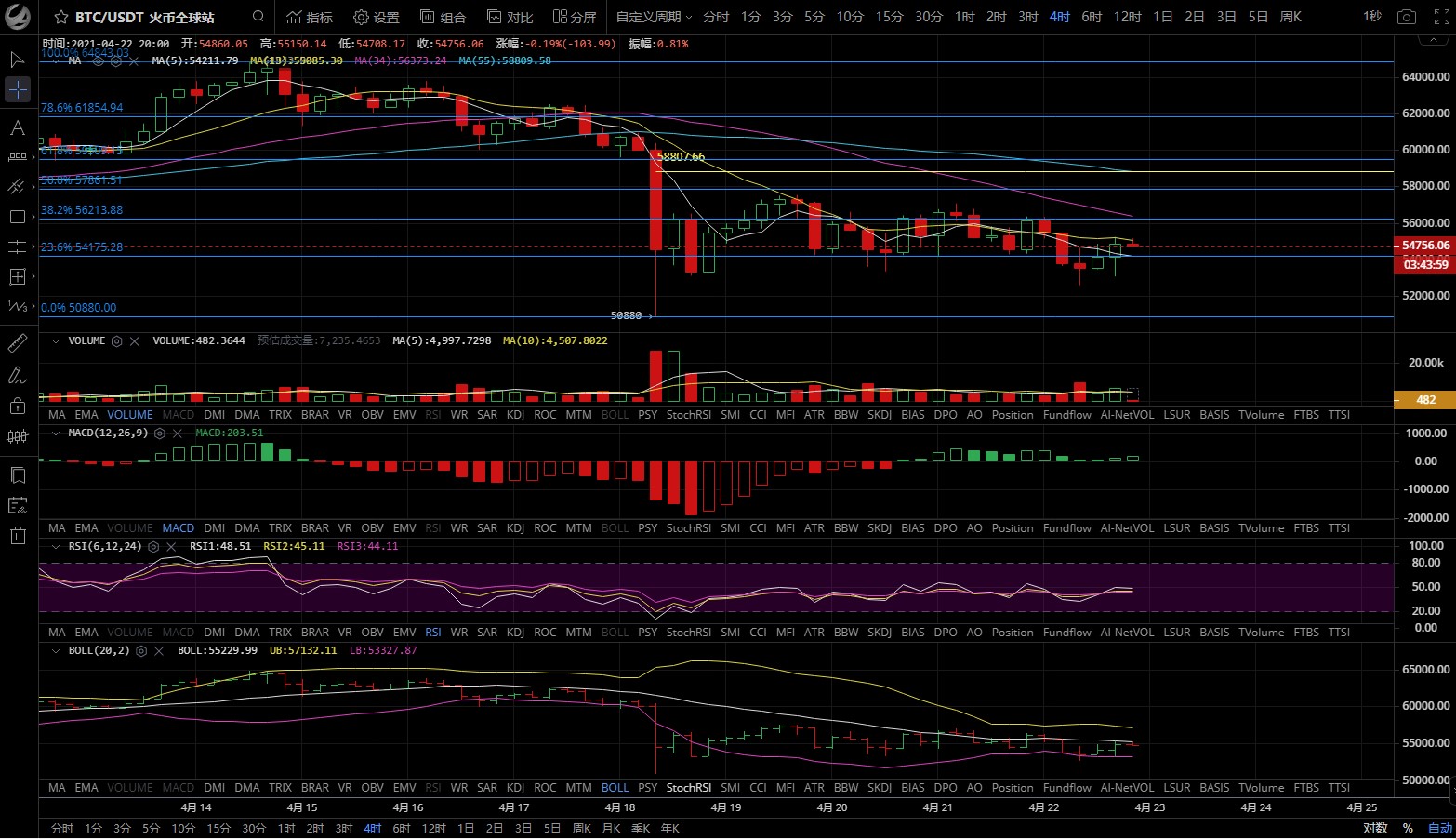Favorite BTC/USDT with the star icon

click(x=60, y=18)
